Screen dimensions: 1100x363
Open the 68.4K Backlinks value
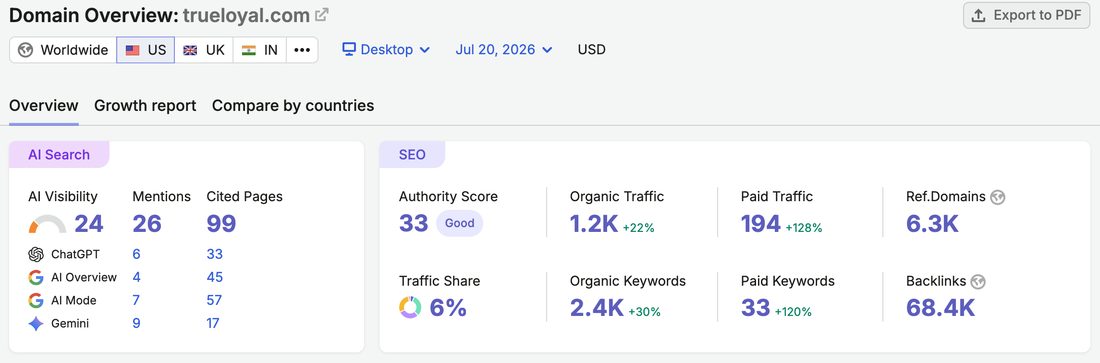(x=940, y=308)
